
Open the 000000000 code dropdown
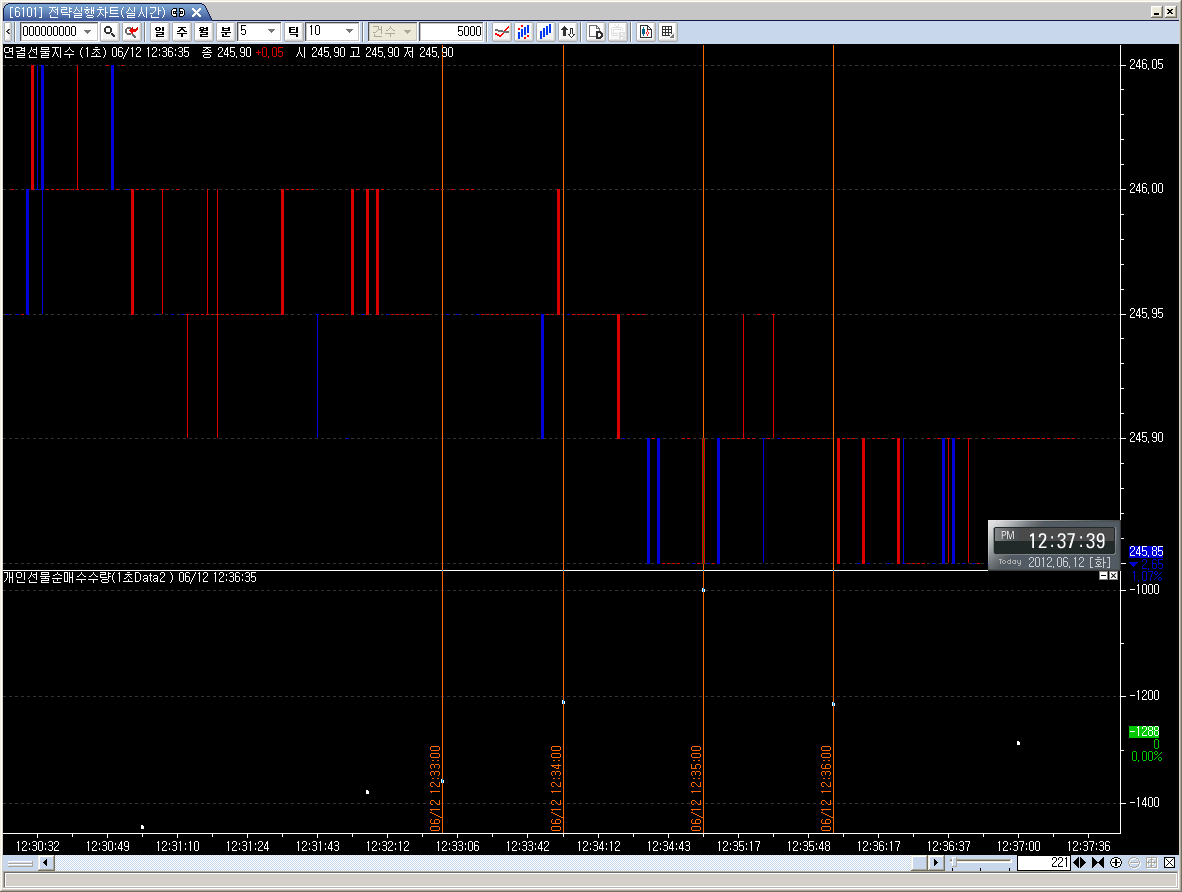click(88, 31)
